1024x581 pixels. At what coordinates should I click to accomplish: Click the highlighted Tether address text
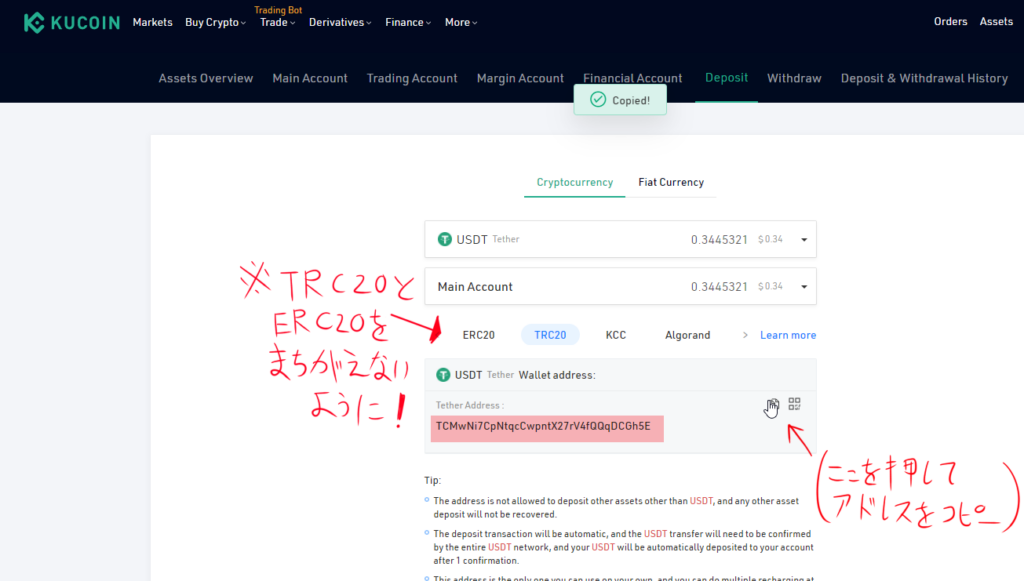pyautogui.click(x=543, y=426)
